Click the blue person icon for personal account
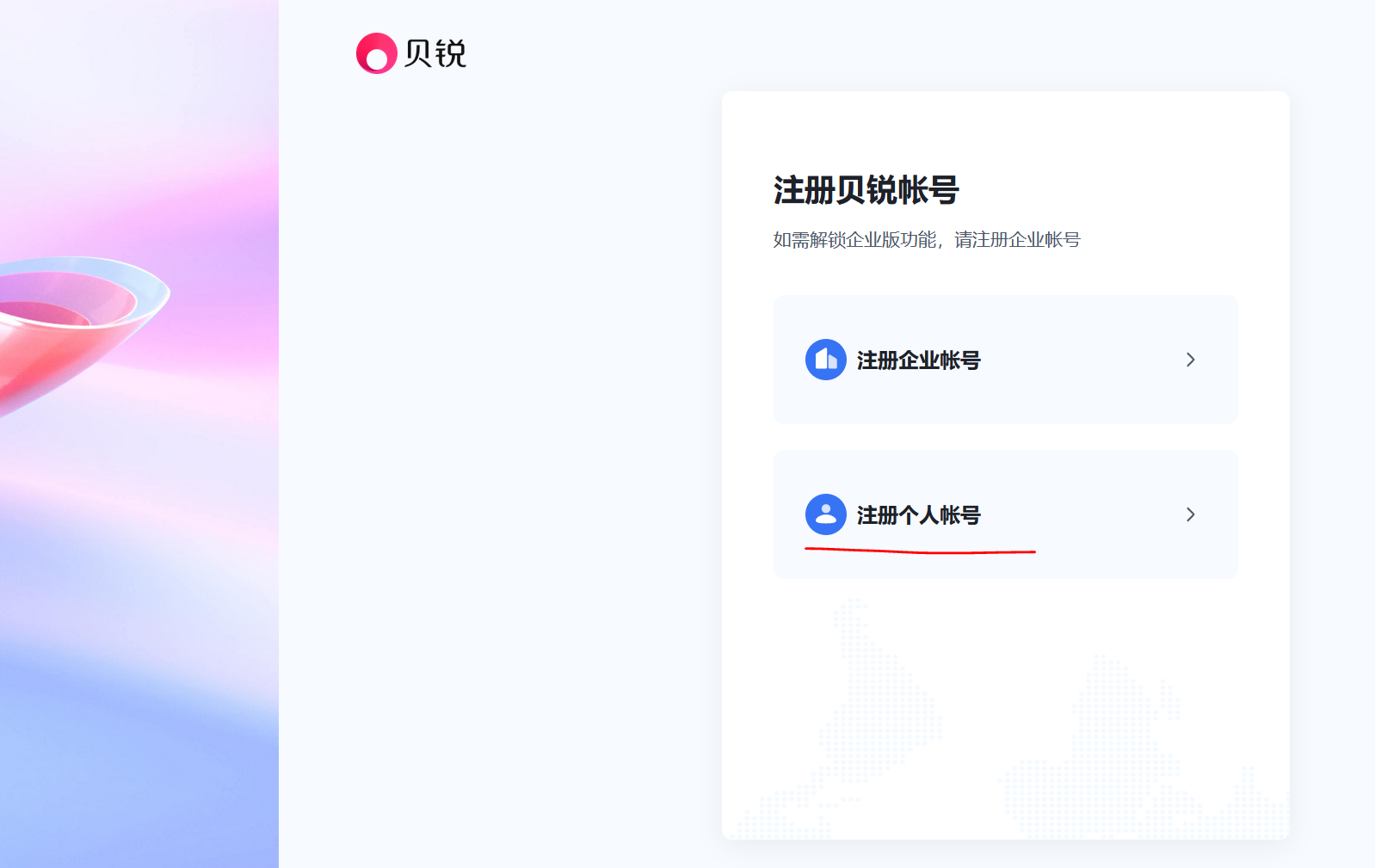Viewport: 1375px width, 868px height. (826, 514)
